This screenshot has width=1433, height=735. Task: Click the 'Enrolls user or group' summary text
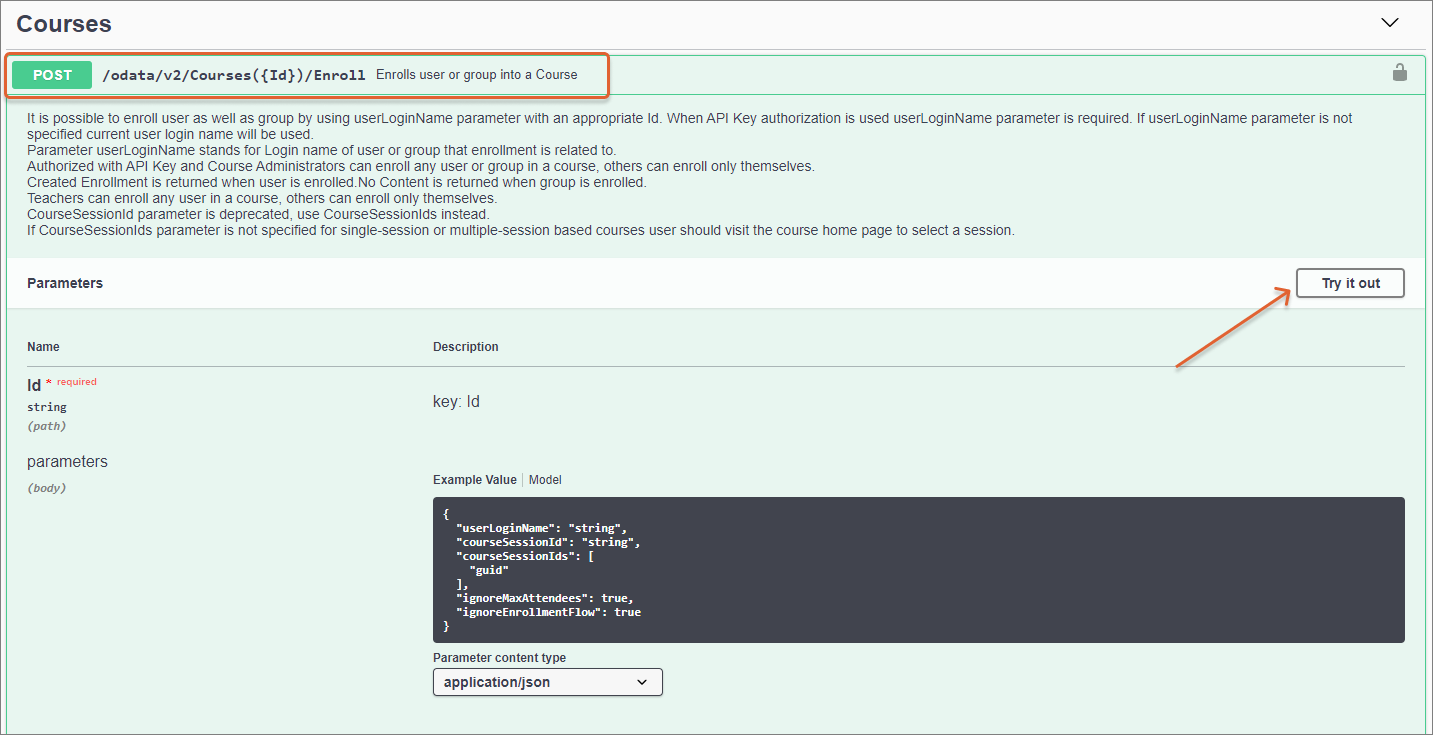point(476,75)
